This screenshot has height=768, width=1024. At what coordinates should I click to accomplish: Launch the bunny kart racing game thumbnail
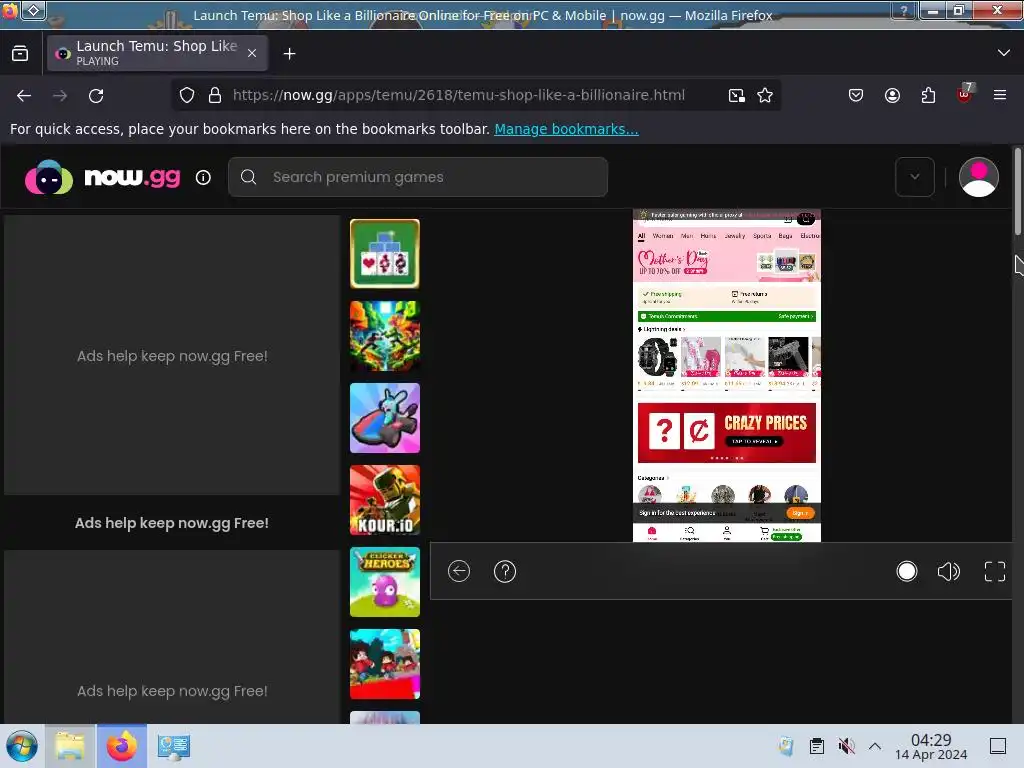[385, 418]
